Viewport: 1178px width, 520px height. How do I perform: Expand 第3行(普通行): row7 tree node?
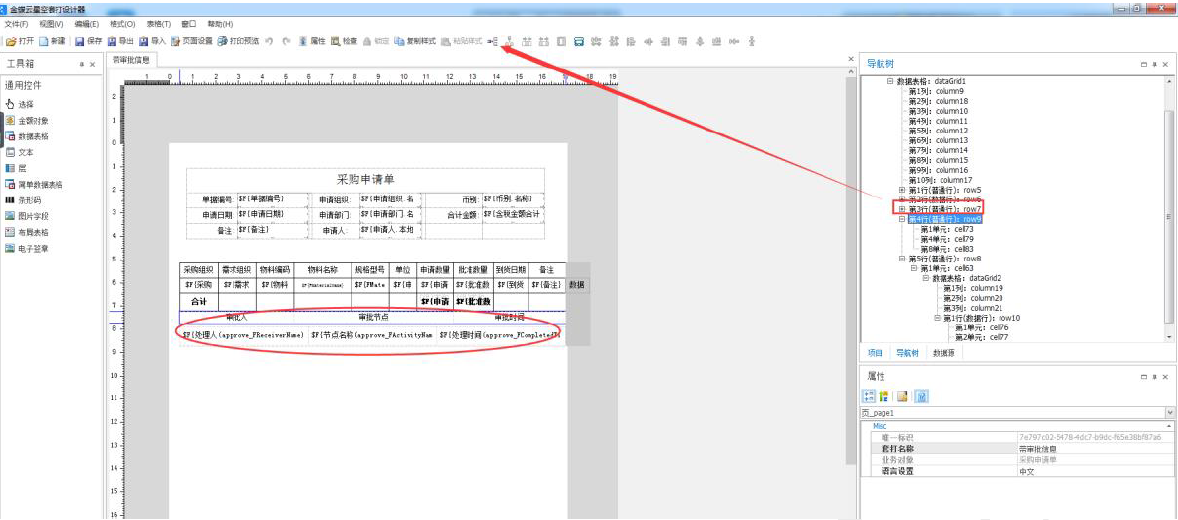tap(902, 209)
